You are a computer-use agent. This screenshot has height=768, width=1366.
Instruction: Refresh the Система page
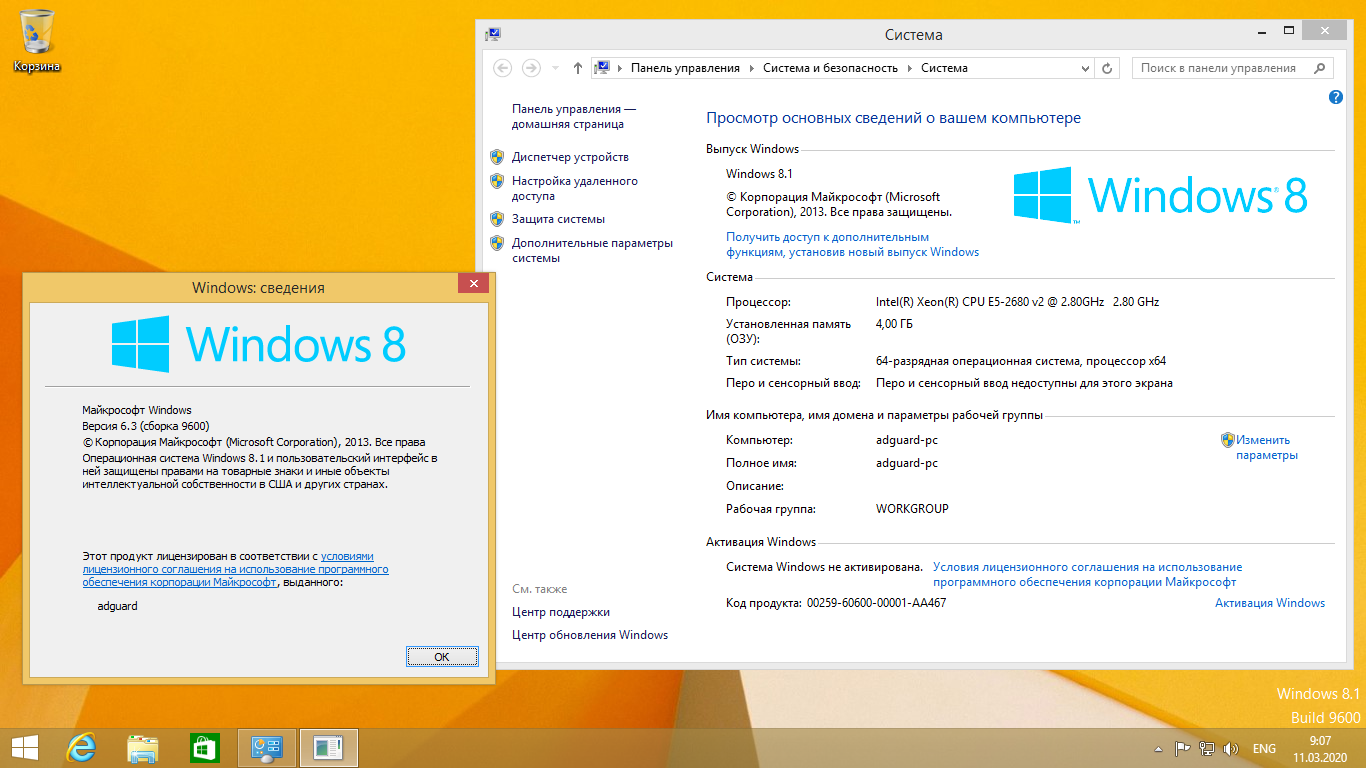coord(1107,68)
